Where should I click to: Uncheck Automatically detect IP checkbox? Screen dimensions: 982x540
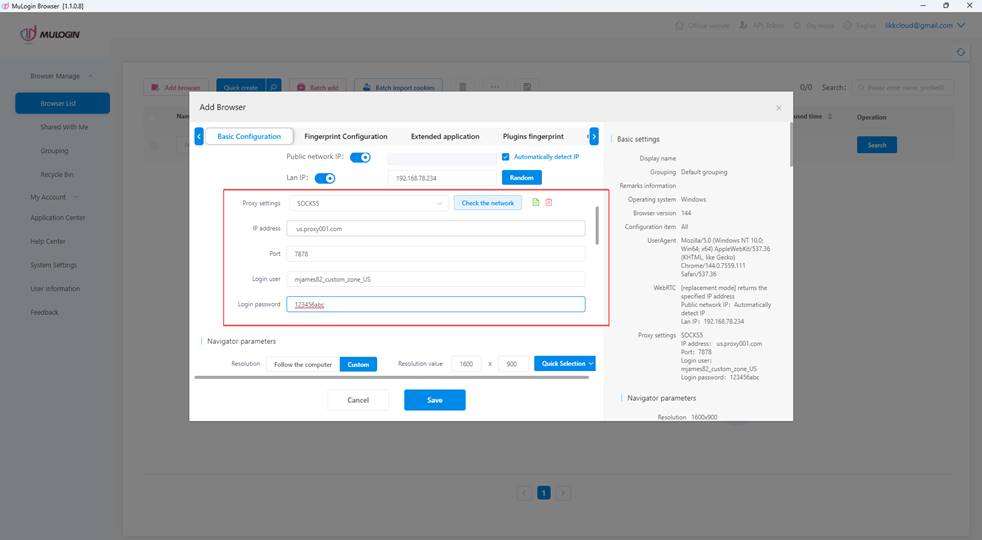pyautogui.click(x=506, y=157)
